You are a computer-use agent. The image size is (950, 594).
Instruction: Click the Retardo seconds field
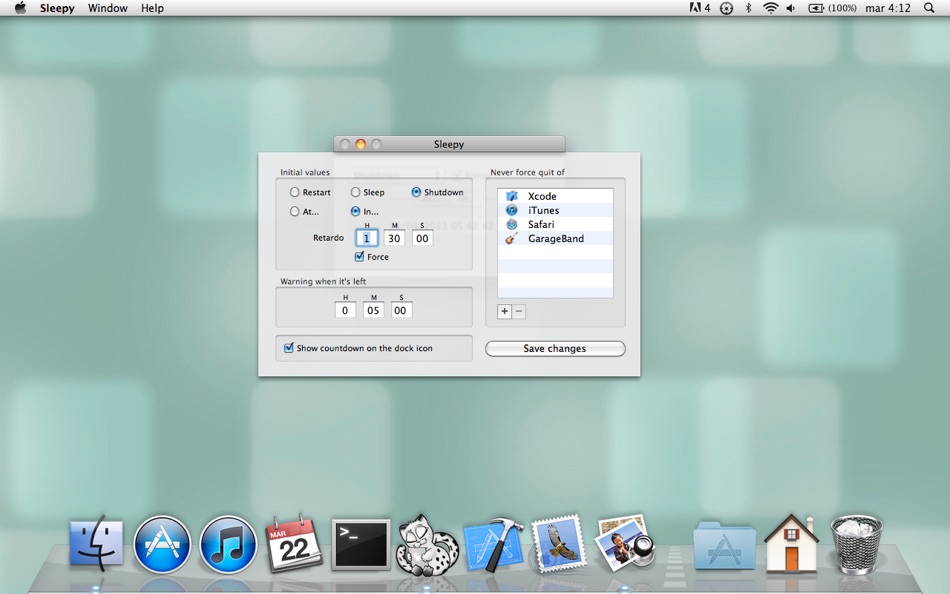coord(422,238)
